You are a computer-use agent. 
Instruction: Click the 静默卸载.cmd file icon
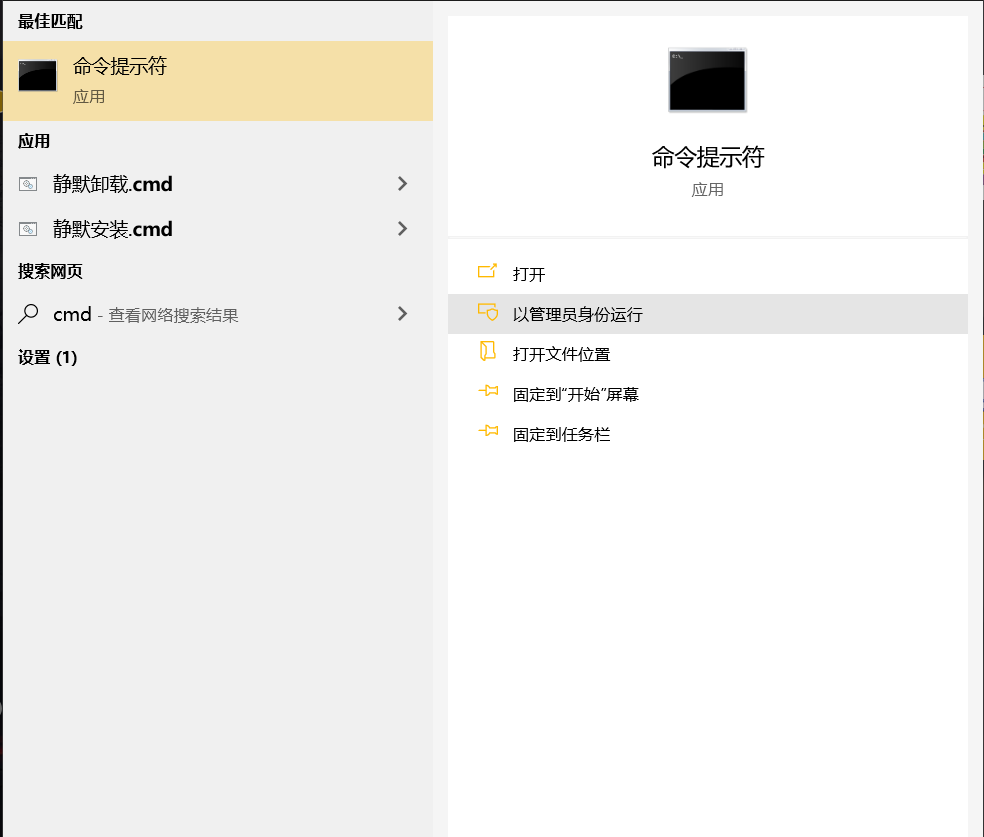tap(28, 184)
